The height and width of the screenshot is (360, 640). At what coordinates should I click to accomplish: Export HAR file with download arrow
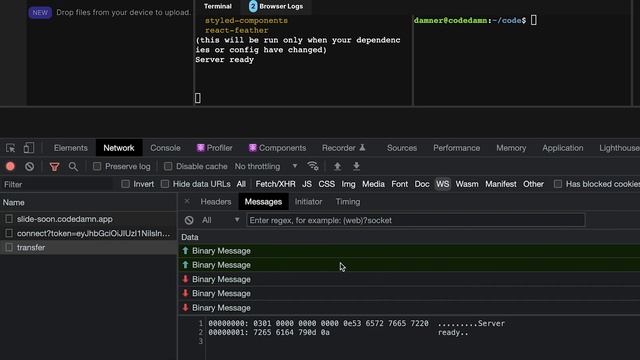click(356, 166)
